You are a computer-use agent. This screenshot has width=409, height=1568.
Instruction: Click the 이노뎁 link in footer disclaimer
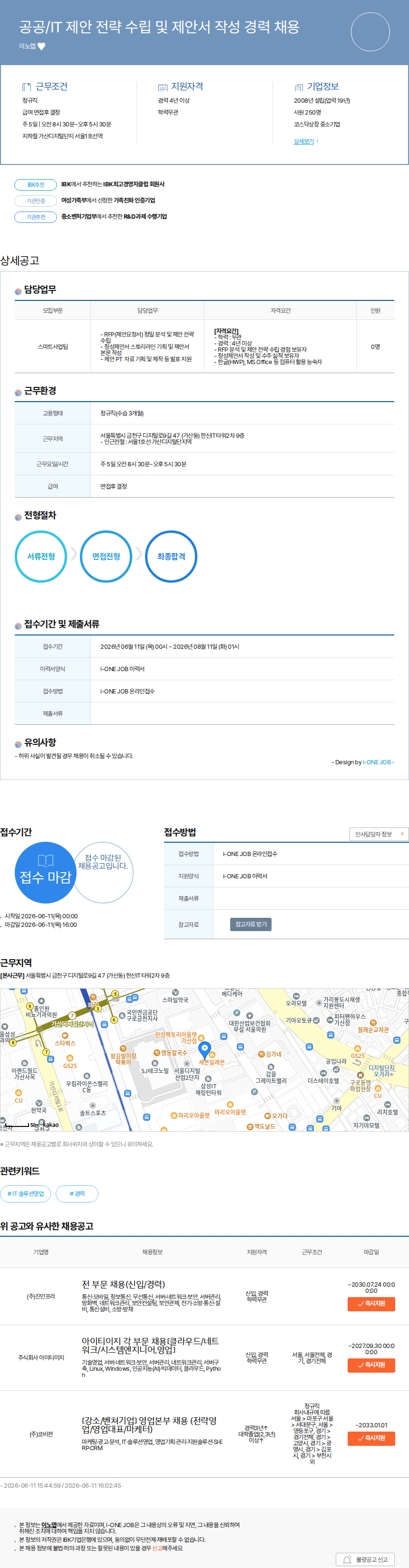(49, 1525)
